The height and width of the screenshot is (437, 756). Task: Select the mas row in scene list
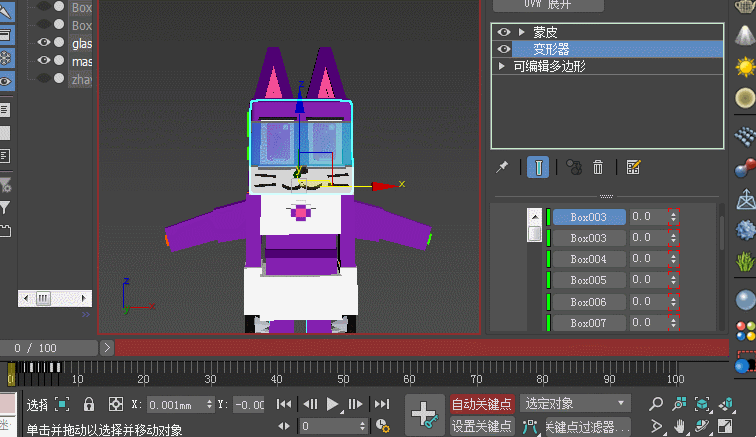(81, 61)
